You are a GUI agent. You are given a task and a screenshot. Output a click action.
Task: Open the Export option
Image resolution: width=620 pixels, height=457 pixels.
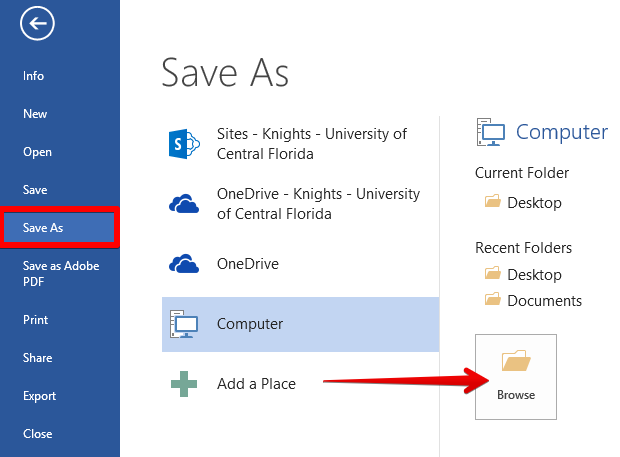coord(39,396)
